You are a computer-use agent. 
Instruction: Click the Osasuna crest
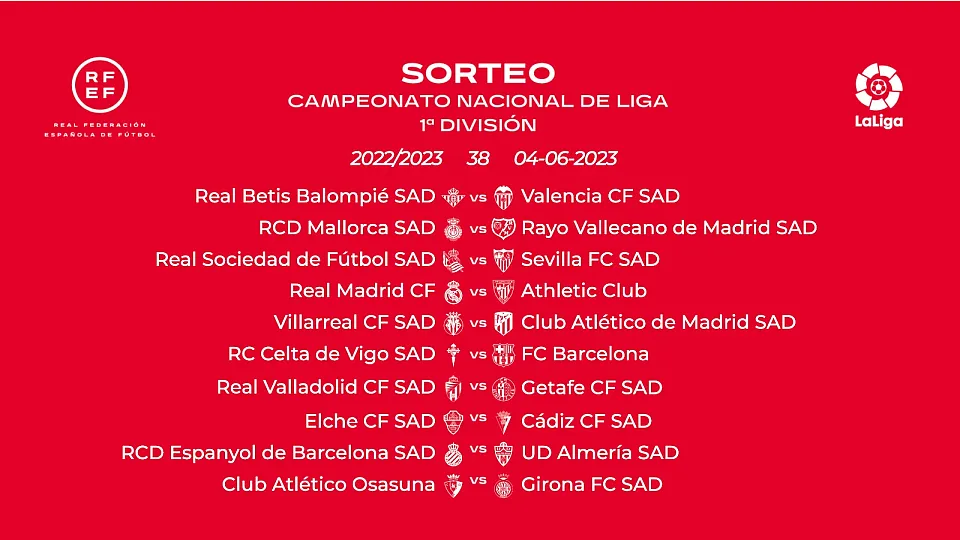pos(453,486)
